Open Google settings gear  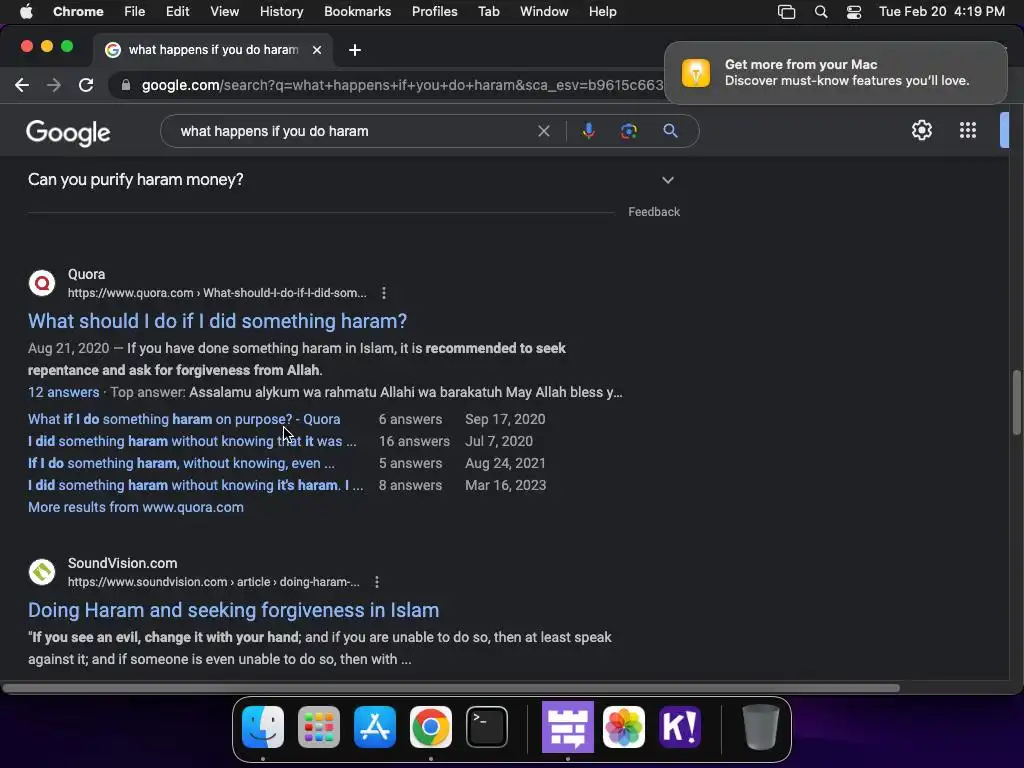pyautogui.click(x=921, y=130)
